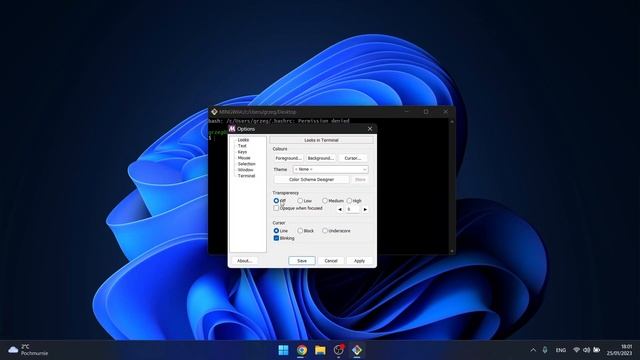
Task: Click the Looks in Terminal header
Action: [321, 140]
